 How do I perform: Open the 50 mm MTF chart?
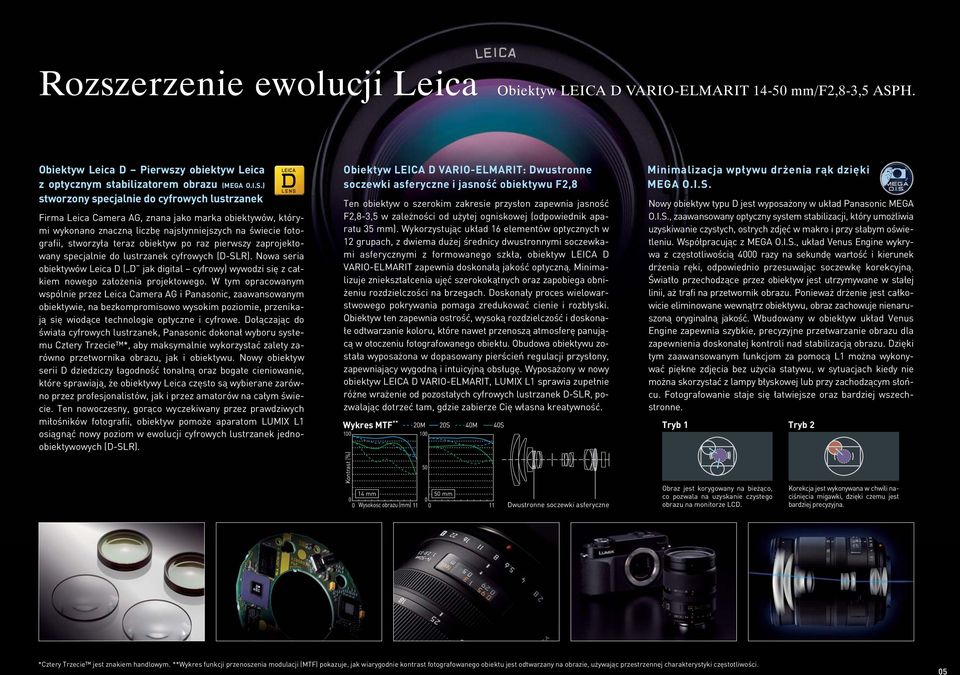point(461,468)
